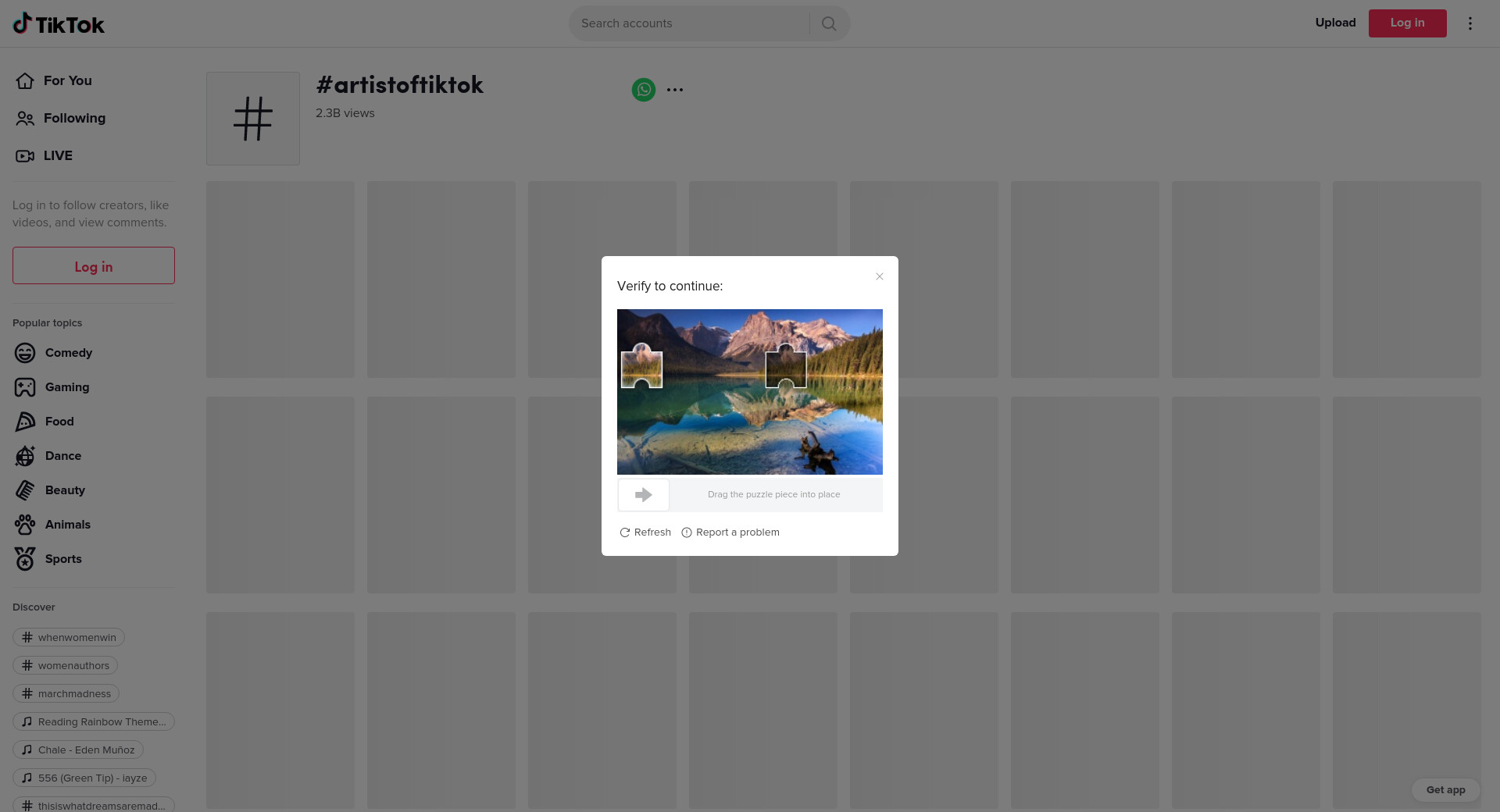The image size is (1500, 812).
Task: Open the Animals topic
Action: [52, 525]
